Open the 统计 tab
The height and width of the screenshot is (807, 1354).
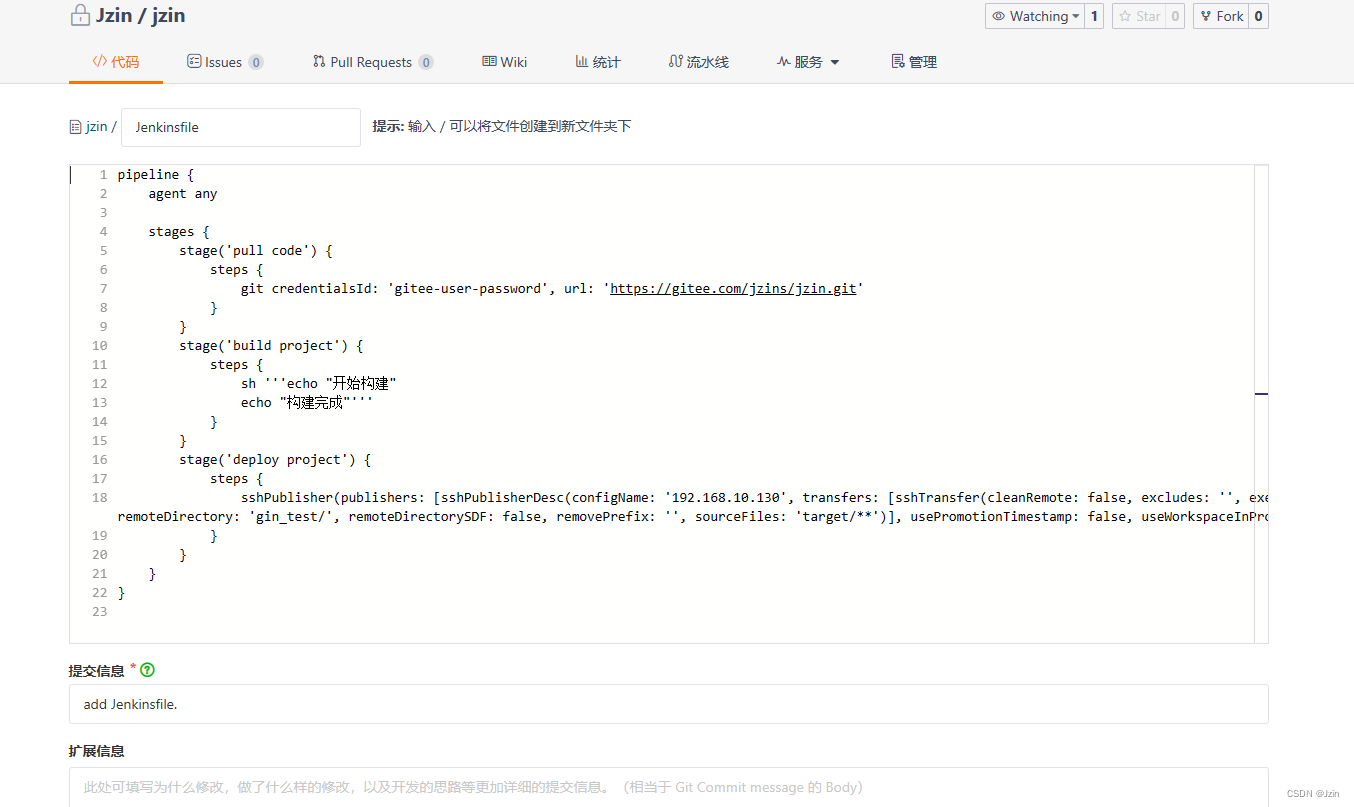point(598,62)
